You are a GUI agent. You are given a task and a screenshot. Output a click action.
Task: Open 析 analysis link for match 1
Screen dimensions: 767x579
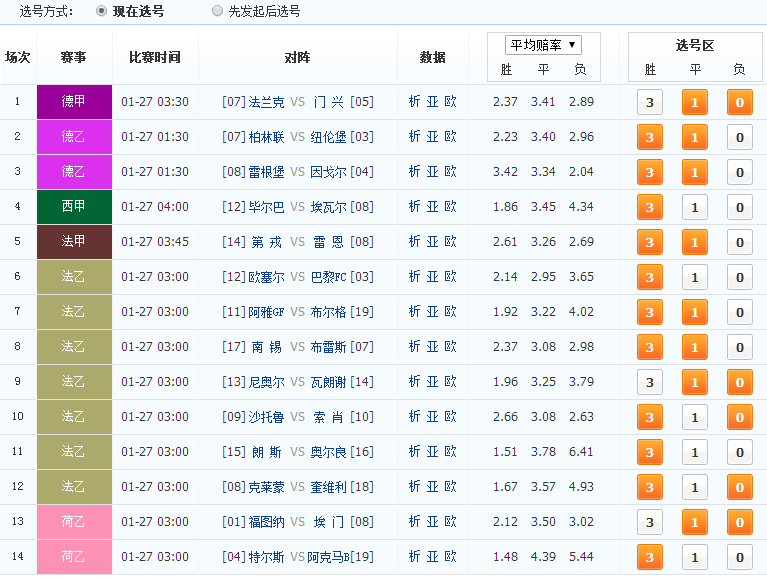click(414, 102)
